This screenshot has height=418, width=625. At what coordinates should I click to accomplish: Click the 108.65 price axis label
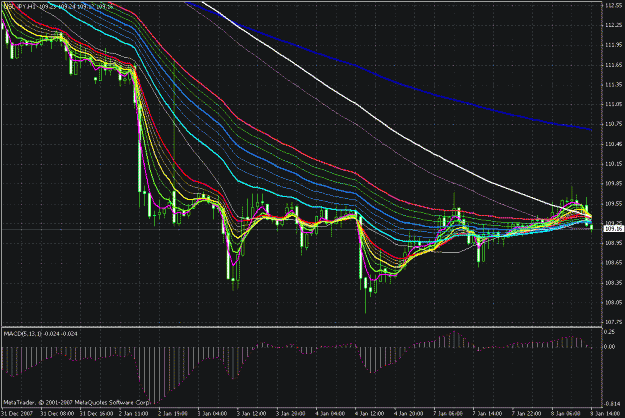tap(614, 263)
